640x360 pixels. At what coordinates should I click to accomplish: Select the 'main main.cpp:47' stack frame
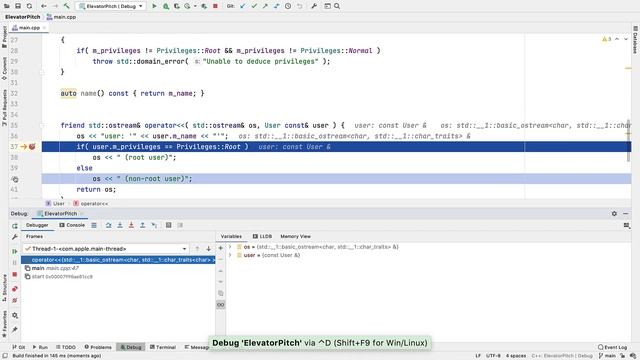[118, 268]
